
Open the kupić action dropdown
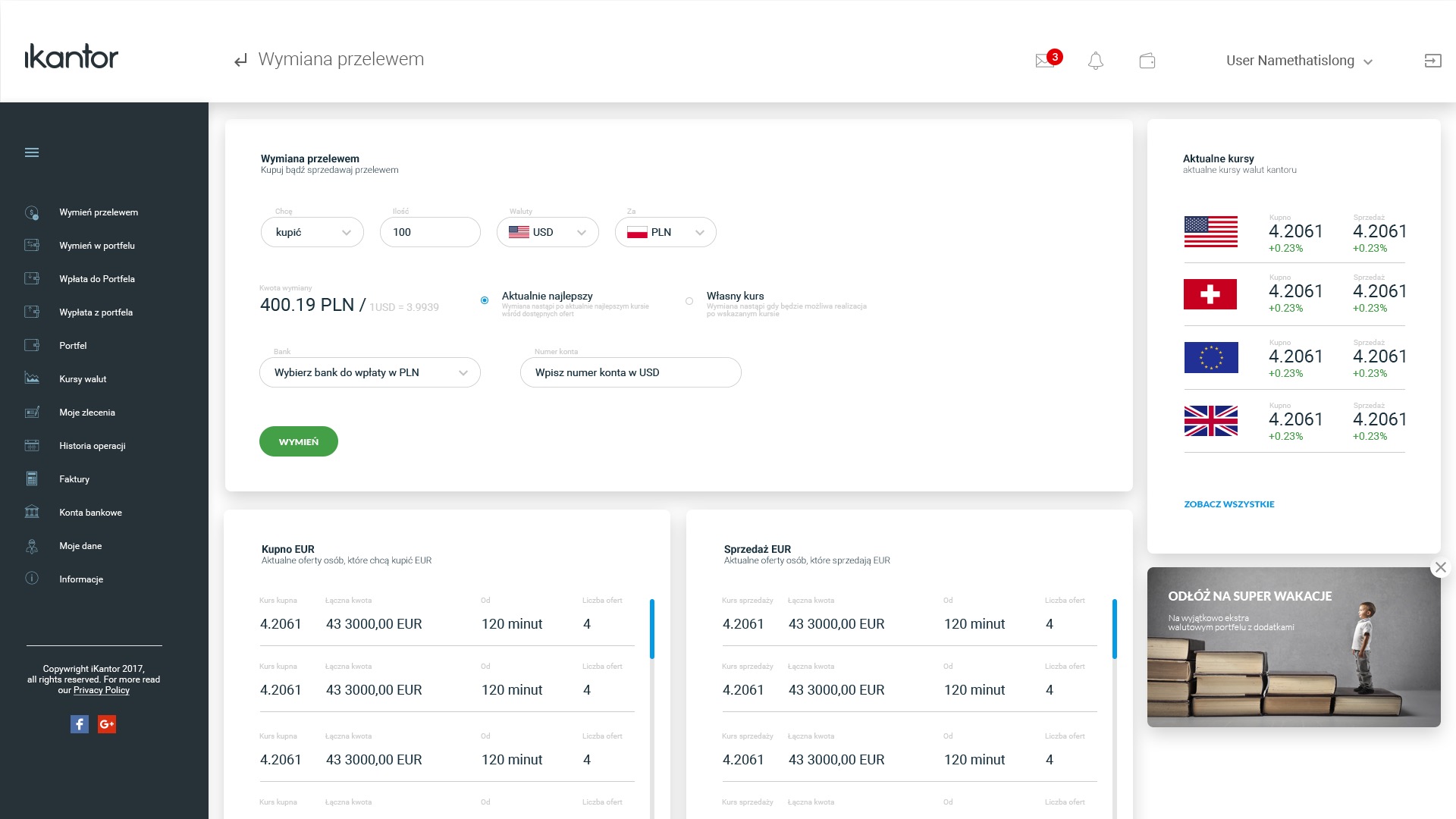tap(312, 232)
